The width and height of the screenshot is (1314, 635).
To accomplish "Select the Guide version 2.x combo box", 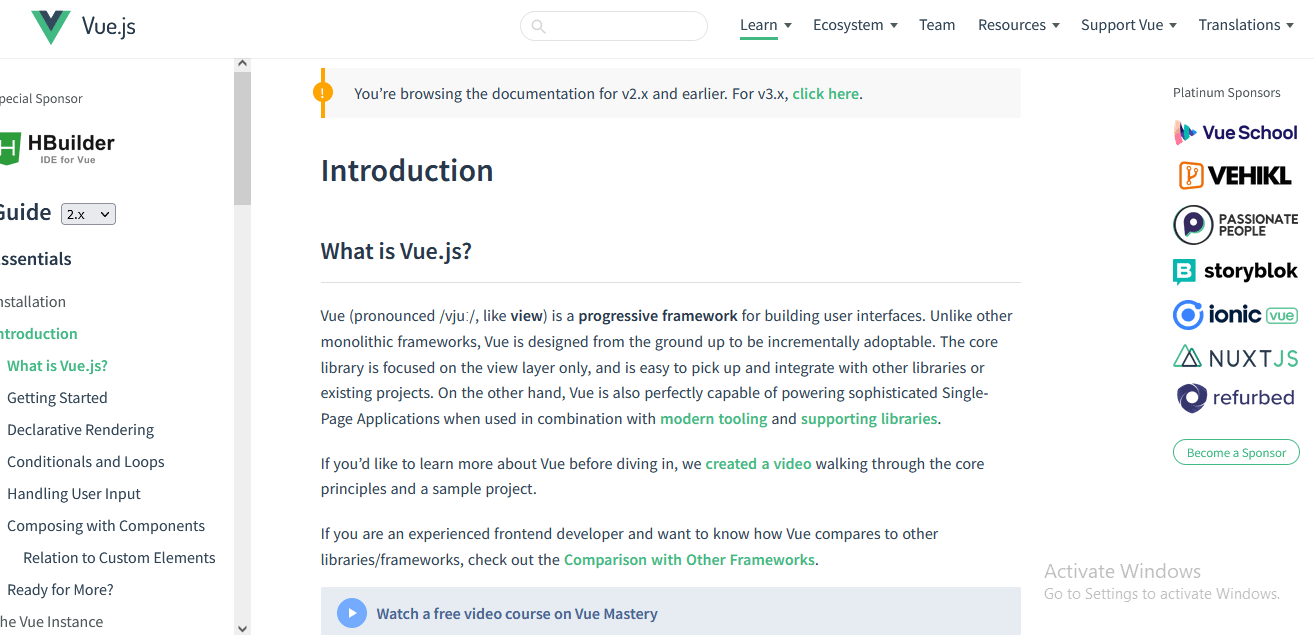I will 88,214.
